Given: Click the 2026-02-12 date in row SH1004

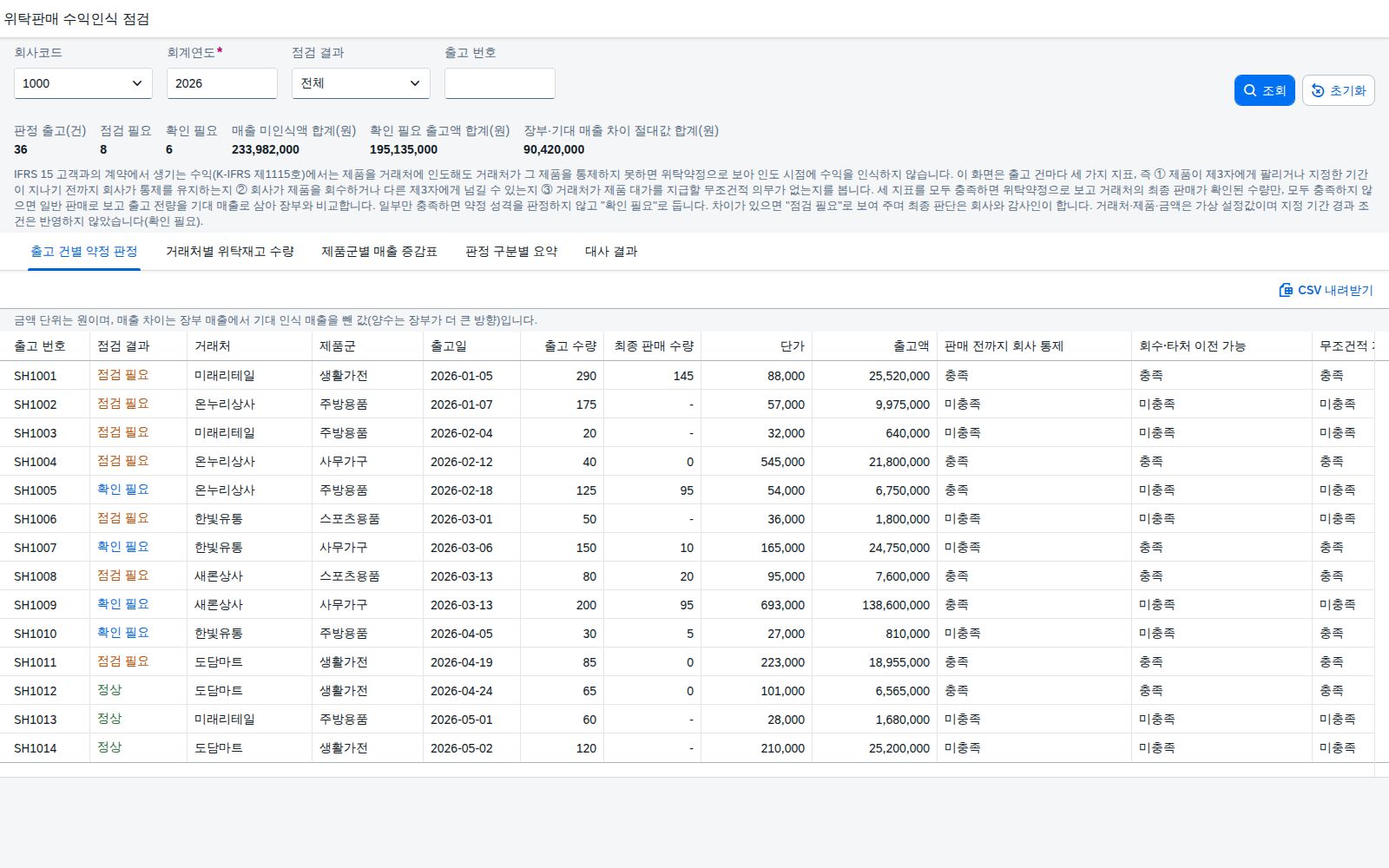Looking at the screenshot, I should point(462,462).
